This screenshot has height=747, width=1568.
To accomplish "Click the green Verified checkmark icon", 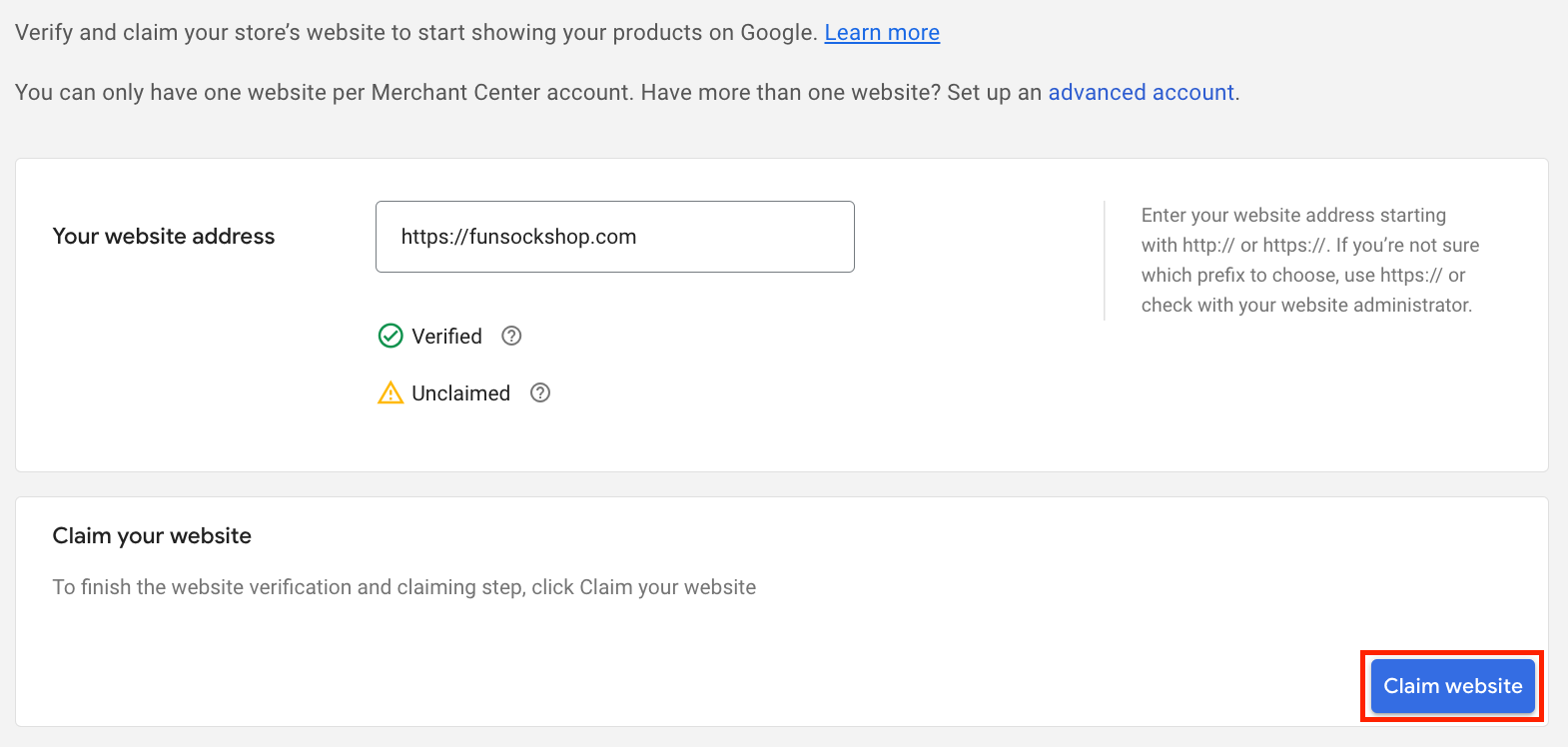I will coord(391,337).
